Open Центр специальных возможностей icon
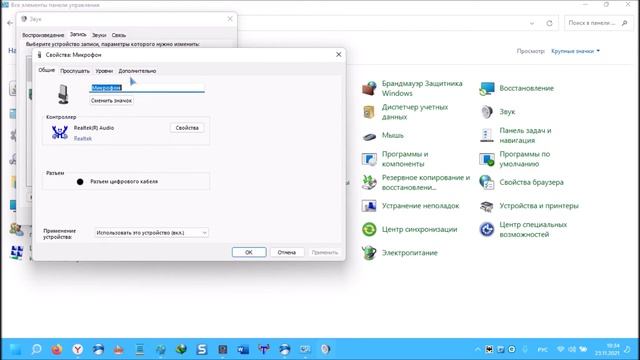Viewport: 640px width, 360px height. pos(487,229)
